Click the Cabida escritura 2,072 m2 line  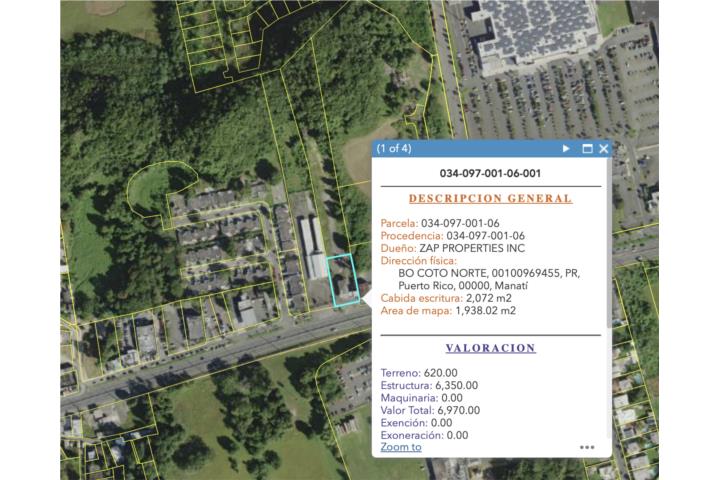point(446,298)
